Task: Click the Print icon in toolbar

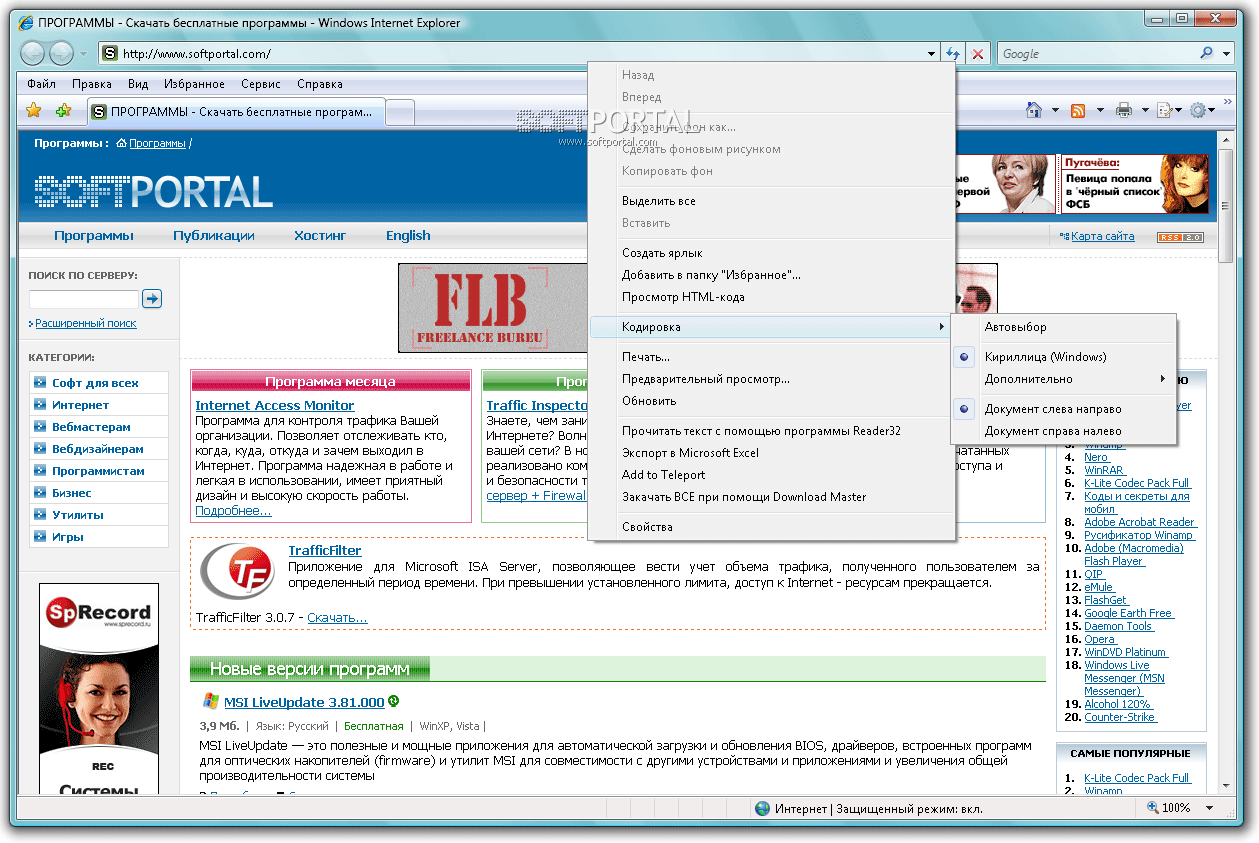Action: (x=1124, y=110)
